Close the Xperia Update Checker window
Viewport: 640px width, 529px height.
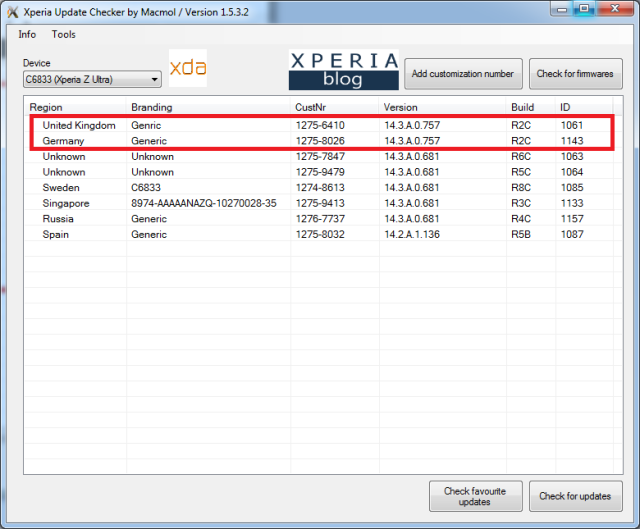pyautogui.click(x=615, y=9)
